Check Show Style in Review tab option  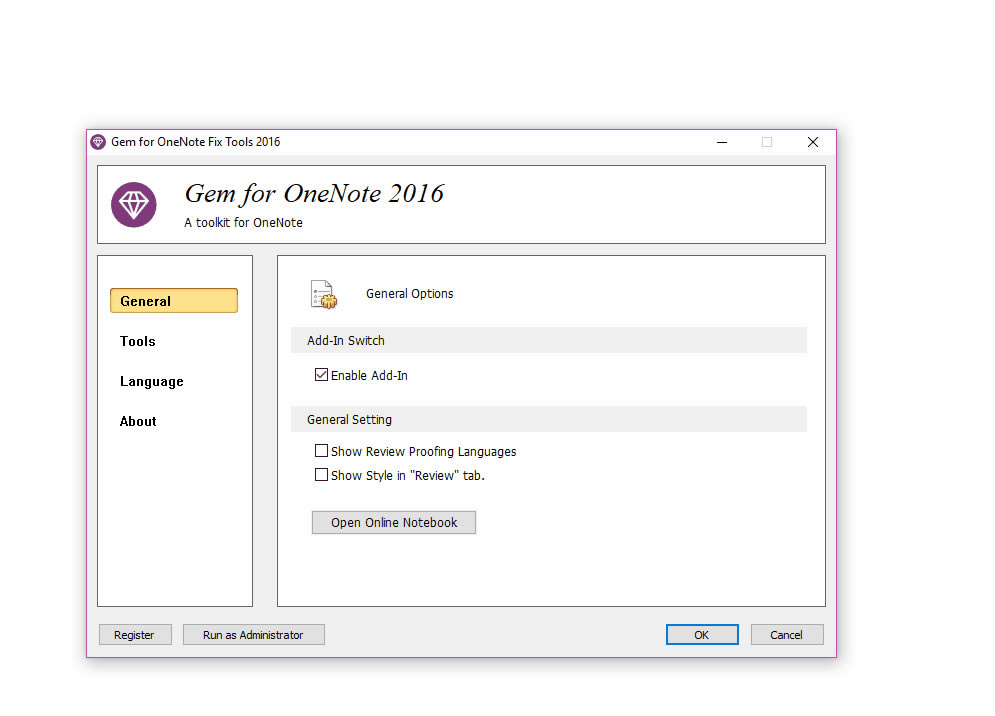click(x=322, y=474)
